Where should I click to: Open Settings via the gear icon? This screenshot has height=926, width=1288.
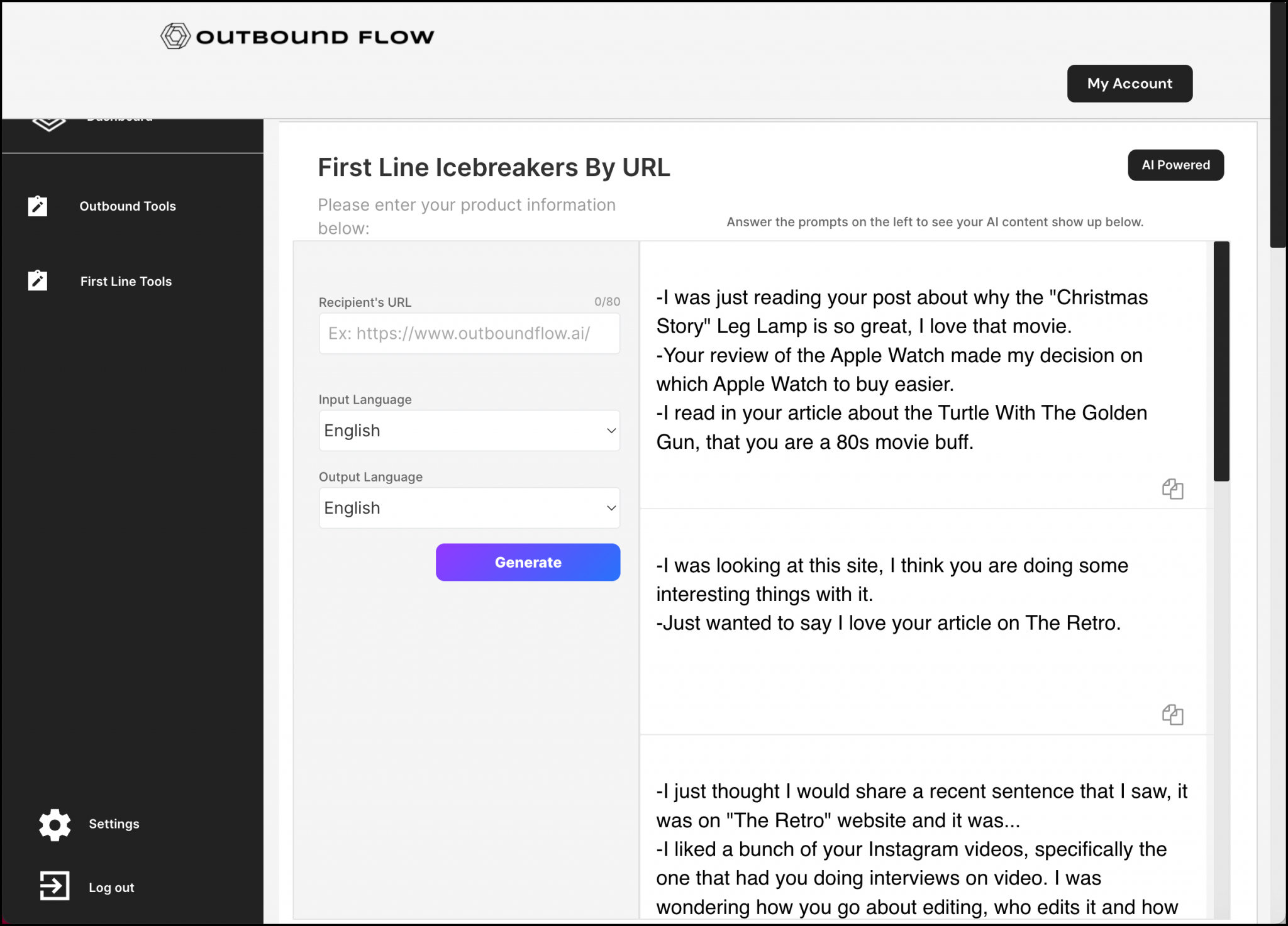[x=55, y=824]
